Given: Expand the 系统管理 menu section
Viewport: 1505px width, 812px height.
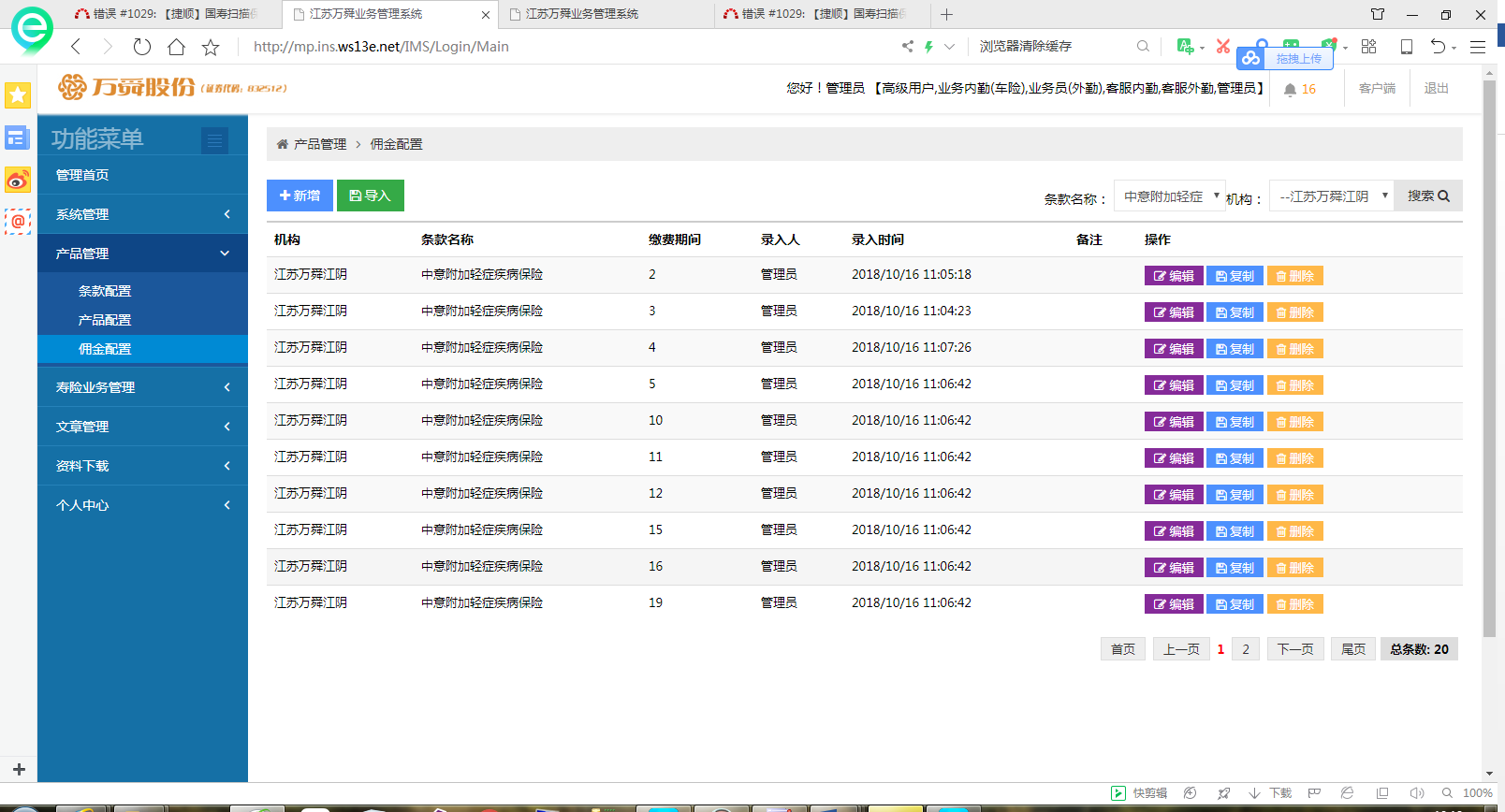Looking at the screenshot, I should click(142, 214).
